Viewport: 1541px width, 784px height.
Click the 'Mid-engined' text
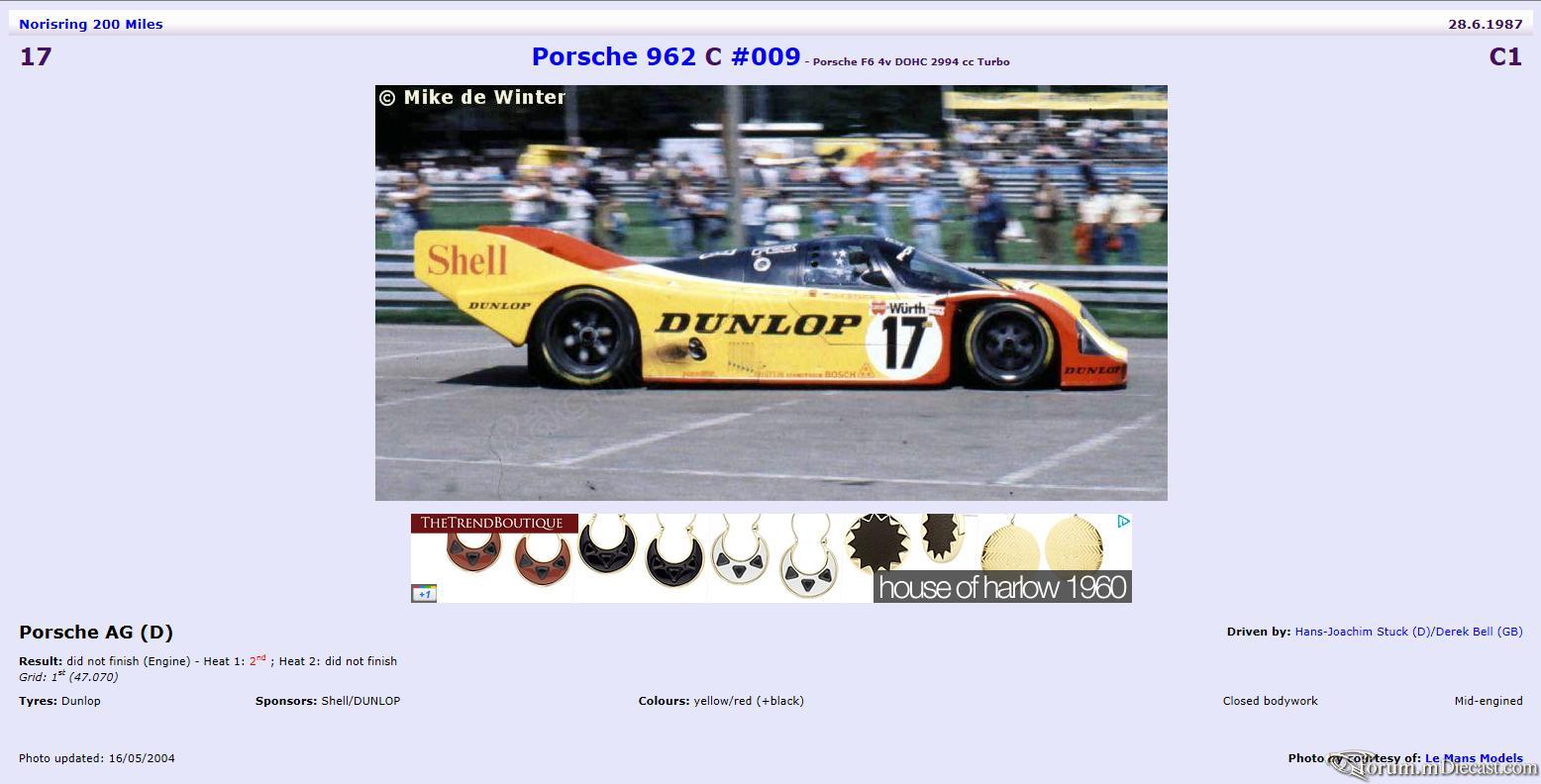click(x=1489, y=701)
